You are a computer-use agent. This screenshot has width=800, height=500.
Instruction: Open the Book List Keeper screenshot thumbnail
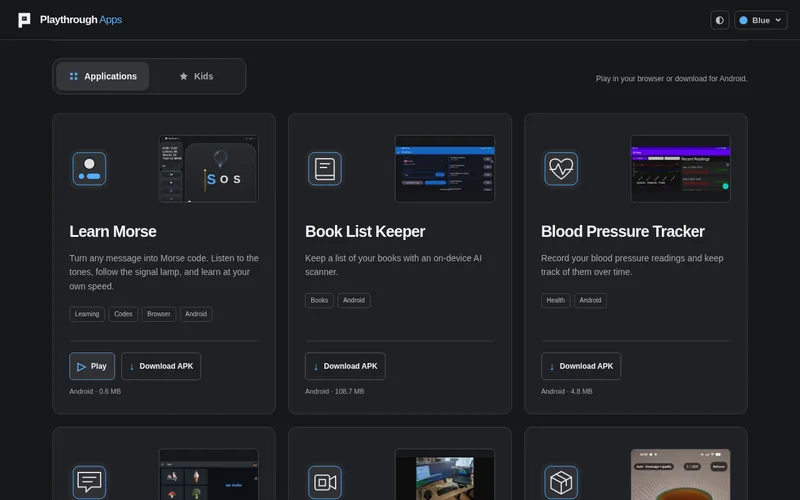pyautogui.click(x=445, y=169)
